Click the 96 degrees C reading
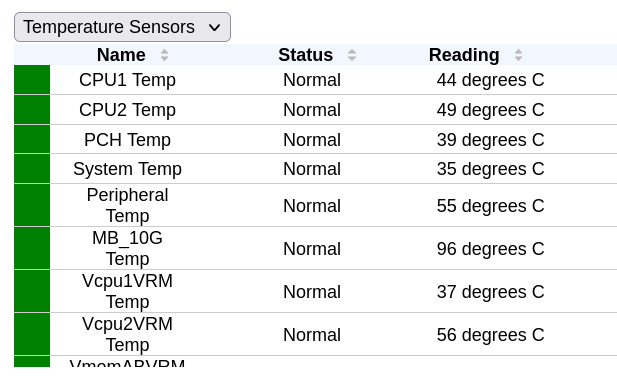Viewport: 617px width, 376px height. click(490, 249)
